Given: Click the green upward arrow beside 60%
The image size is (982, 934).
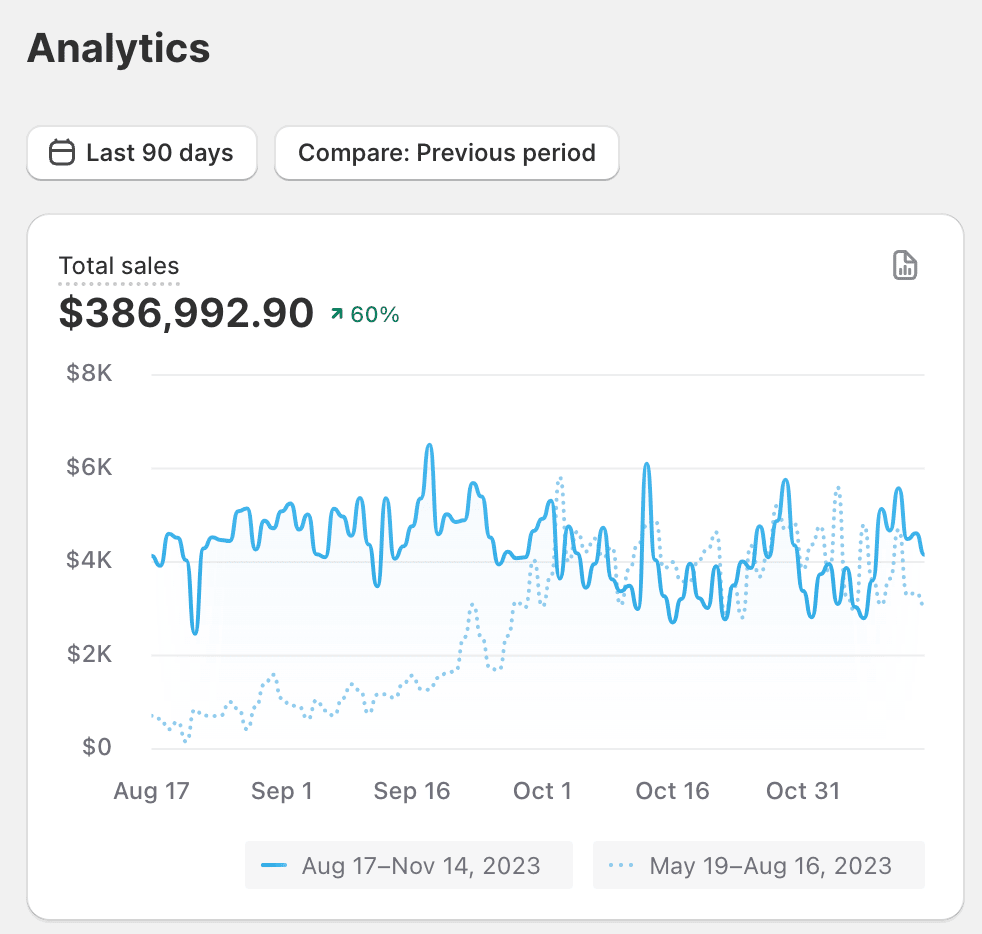Looking at the screenshot, I should (x=337, y=315).
